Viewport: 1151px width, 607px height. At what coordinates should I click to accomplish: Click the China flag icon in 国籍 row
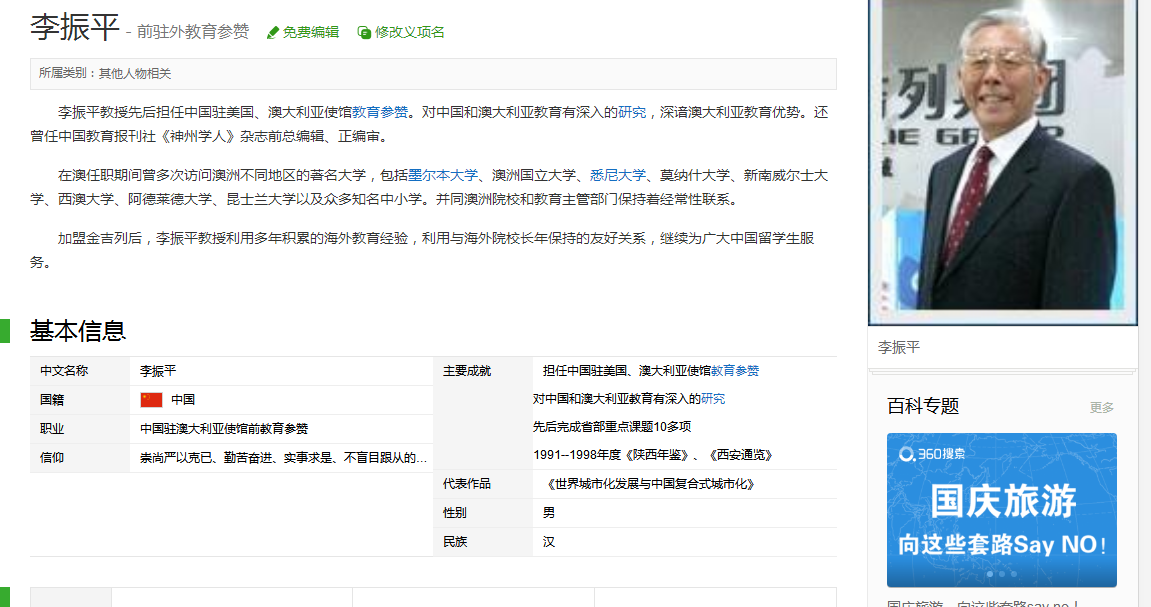151,400
